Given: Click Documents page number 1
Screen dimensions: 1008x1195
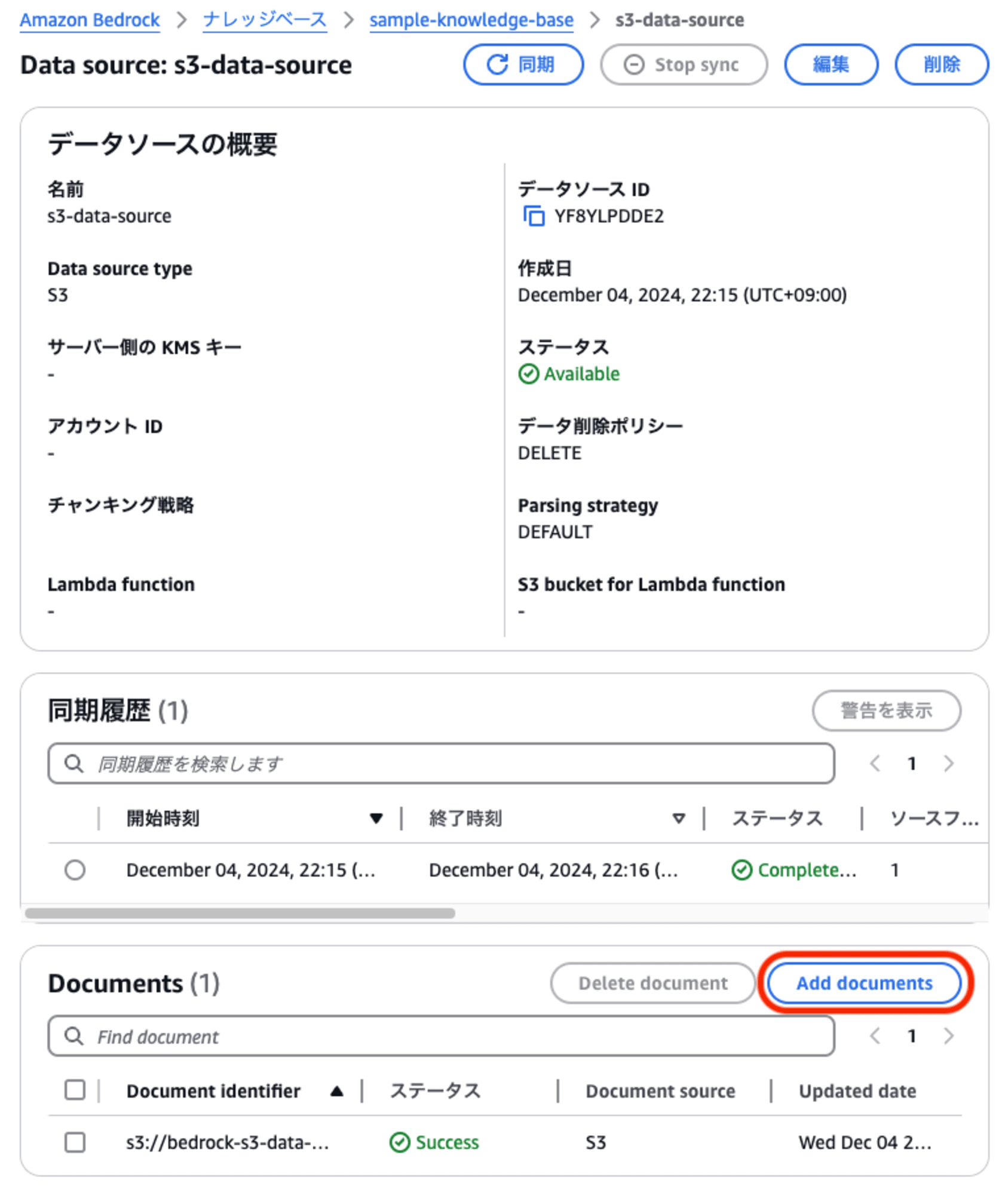Looking at the screenshot, I should click(x=911, y=1035).
